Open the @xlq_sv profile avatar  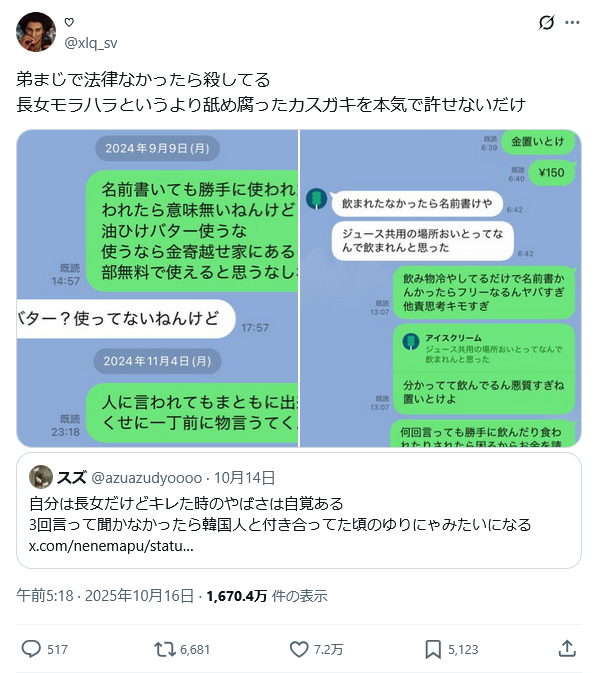tap(36, 32)
